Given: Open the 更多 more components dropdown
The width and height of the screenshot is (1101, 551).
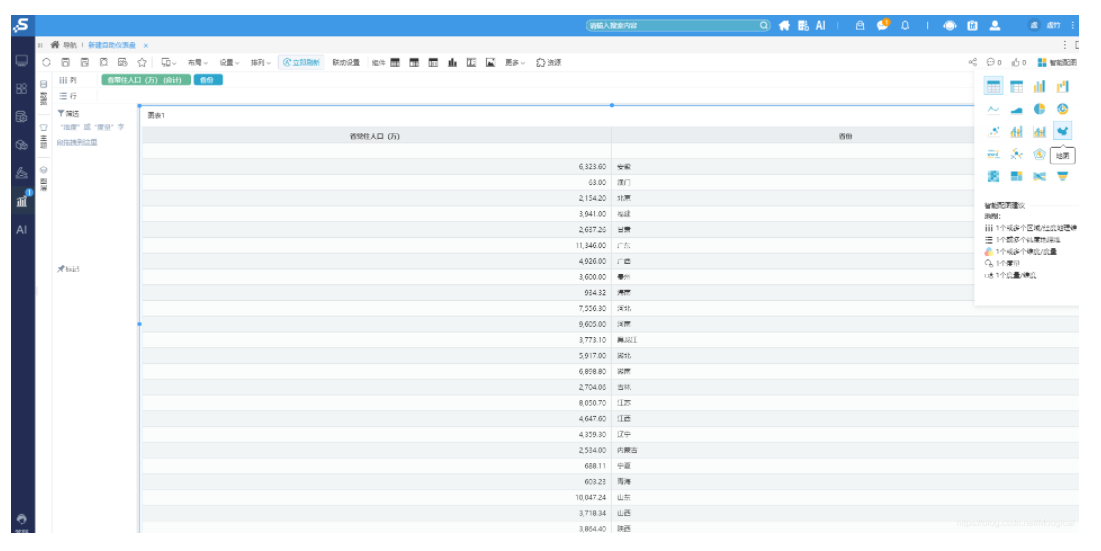Looking at the screenshot, I should click(x=515, y=62).
